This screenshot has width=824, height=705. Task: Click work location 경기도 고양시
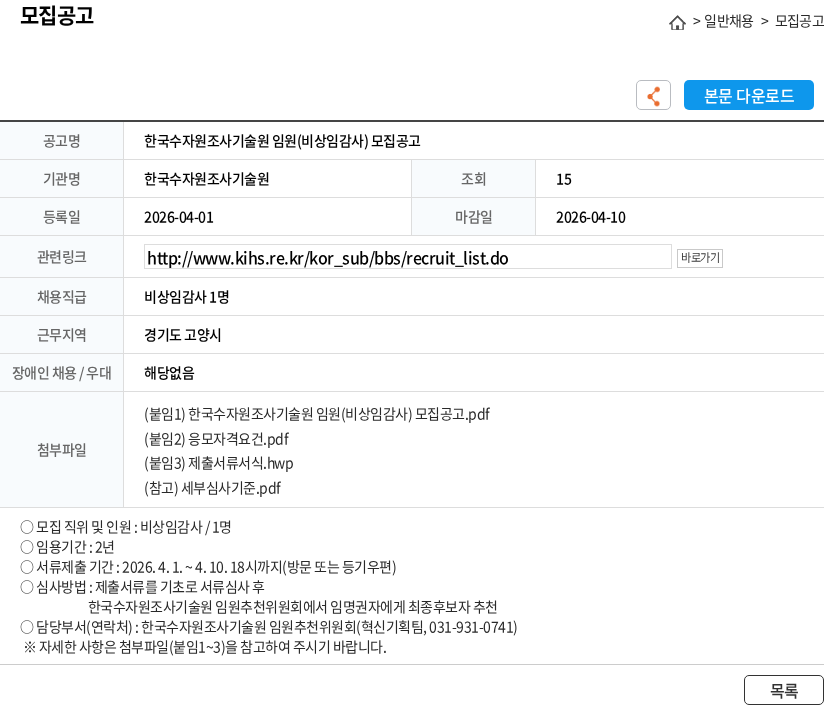point(182,335)
